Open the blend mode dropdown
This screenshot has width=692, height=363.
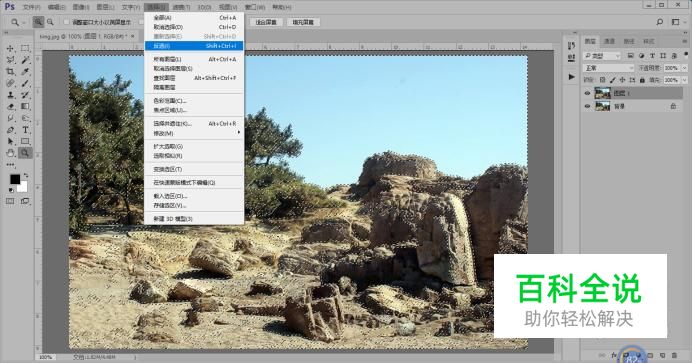click(x=609, y=68)
